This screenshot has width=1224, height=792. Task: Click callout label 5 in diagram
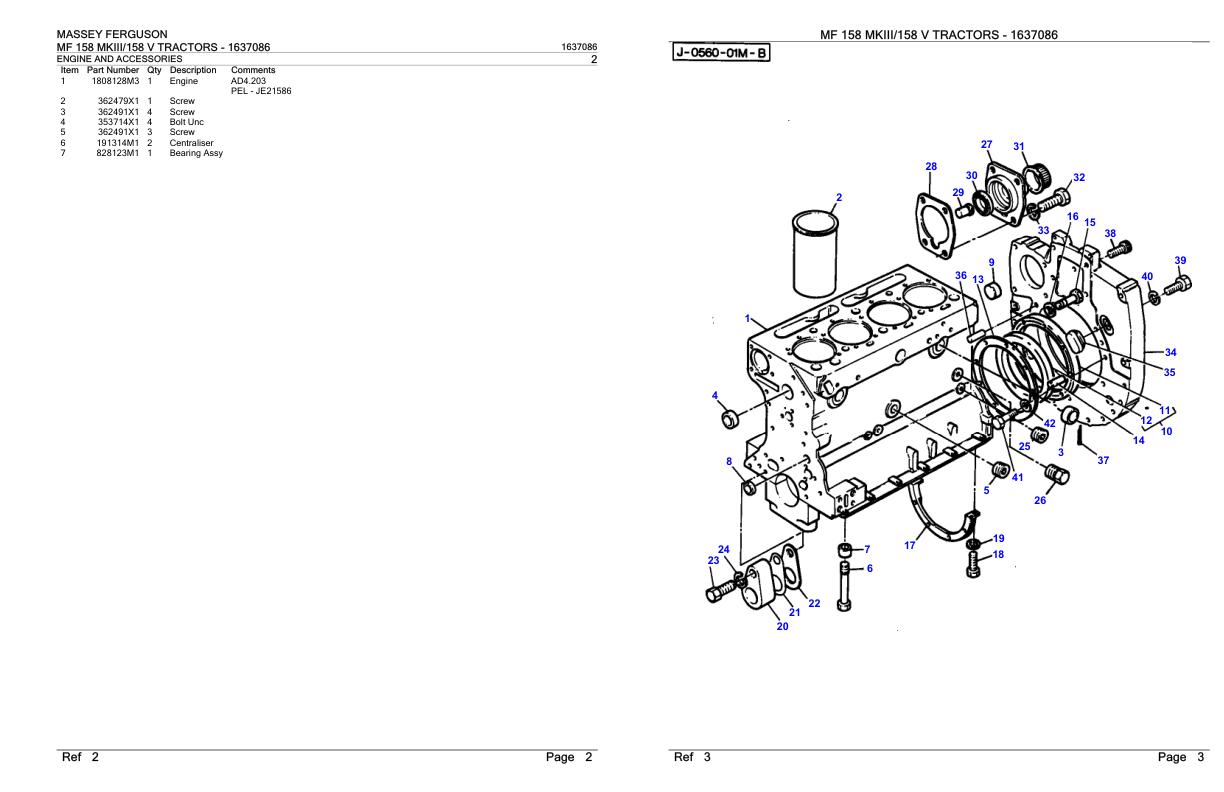pyautogui.click(x=986, y=491)
